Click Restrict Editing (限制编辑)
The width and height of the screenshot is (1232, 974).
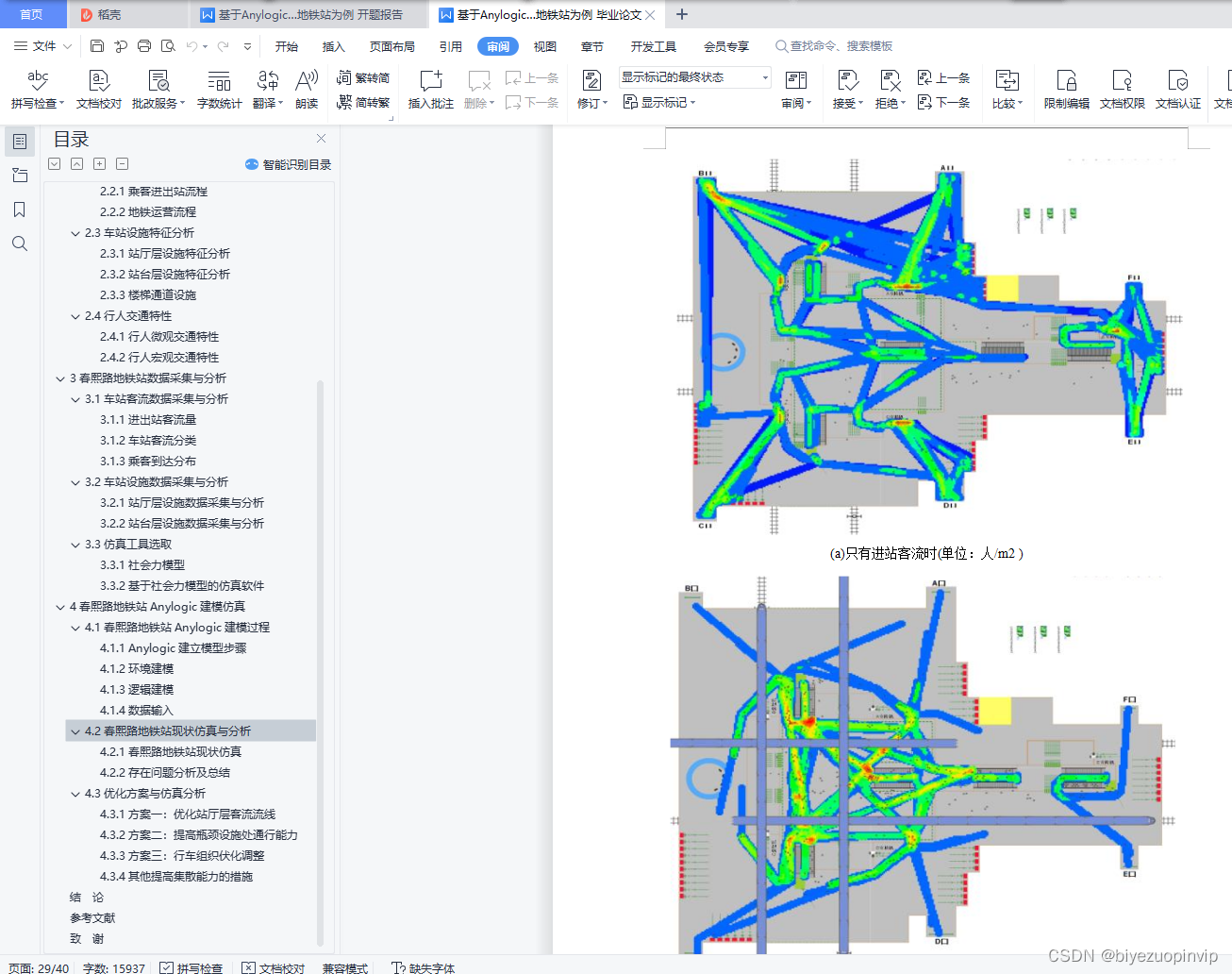point(1067,90)
